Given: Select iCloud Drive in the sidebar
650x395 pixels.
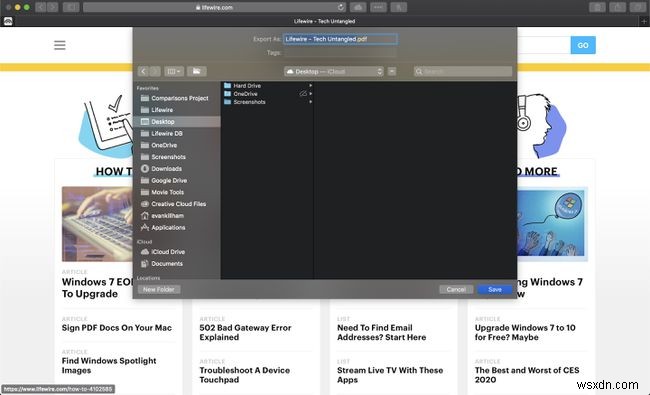Looking at the screenshot, I should [x=177, y=252].
